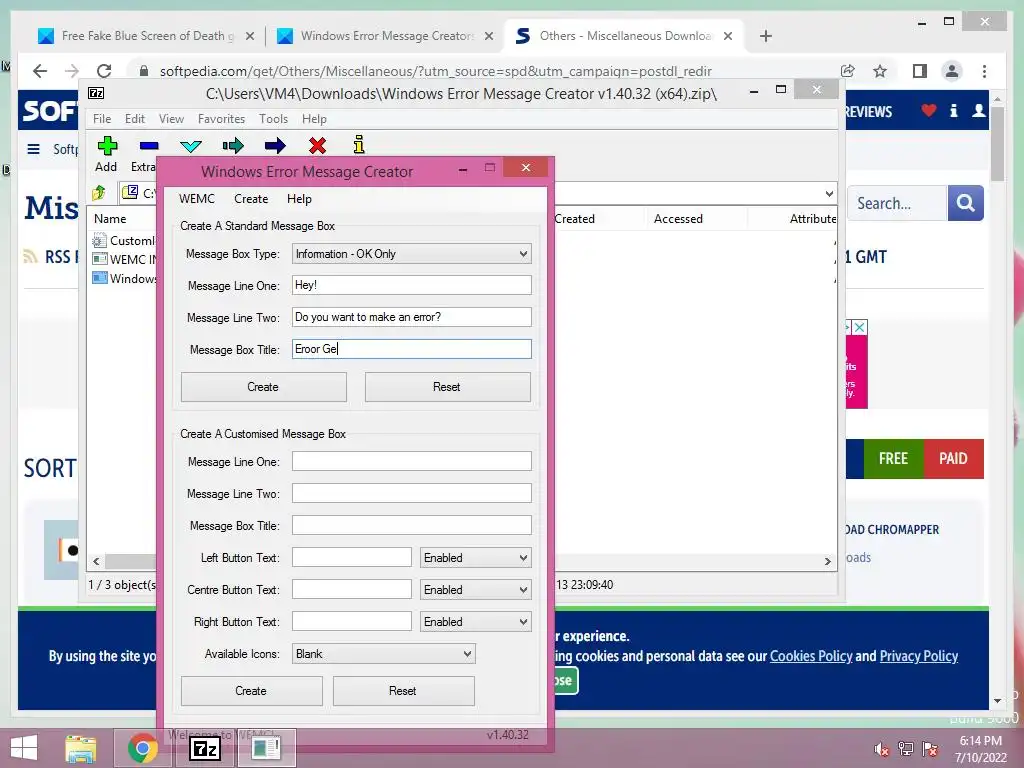Click Softpedia info icon in header
This screenshot has width=1024, height=768.
pyautogui.click(x=954, y=111)
